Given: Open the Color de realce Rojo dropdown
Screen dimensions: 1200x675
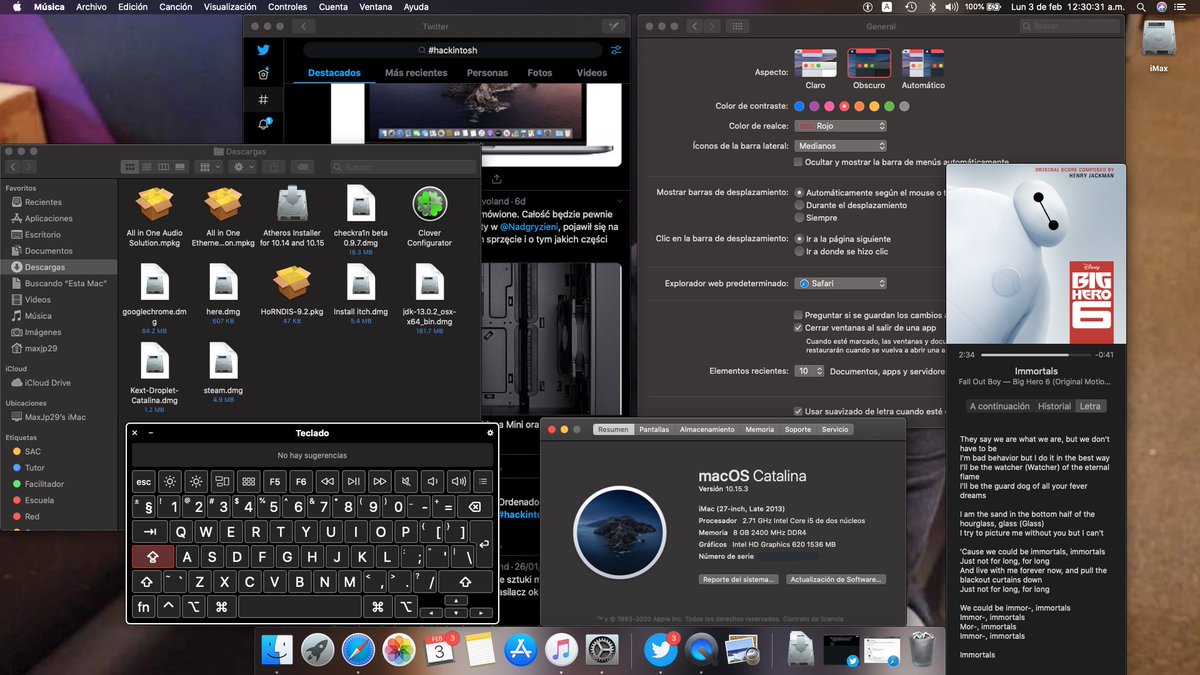Looking at the screenshot, I should click(840, 126).
